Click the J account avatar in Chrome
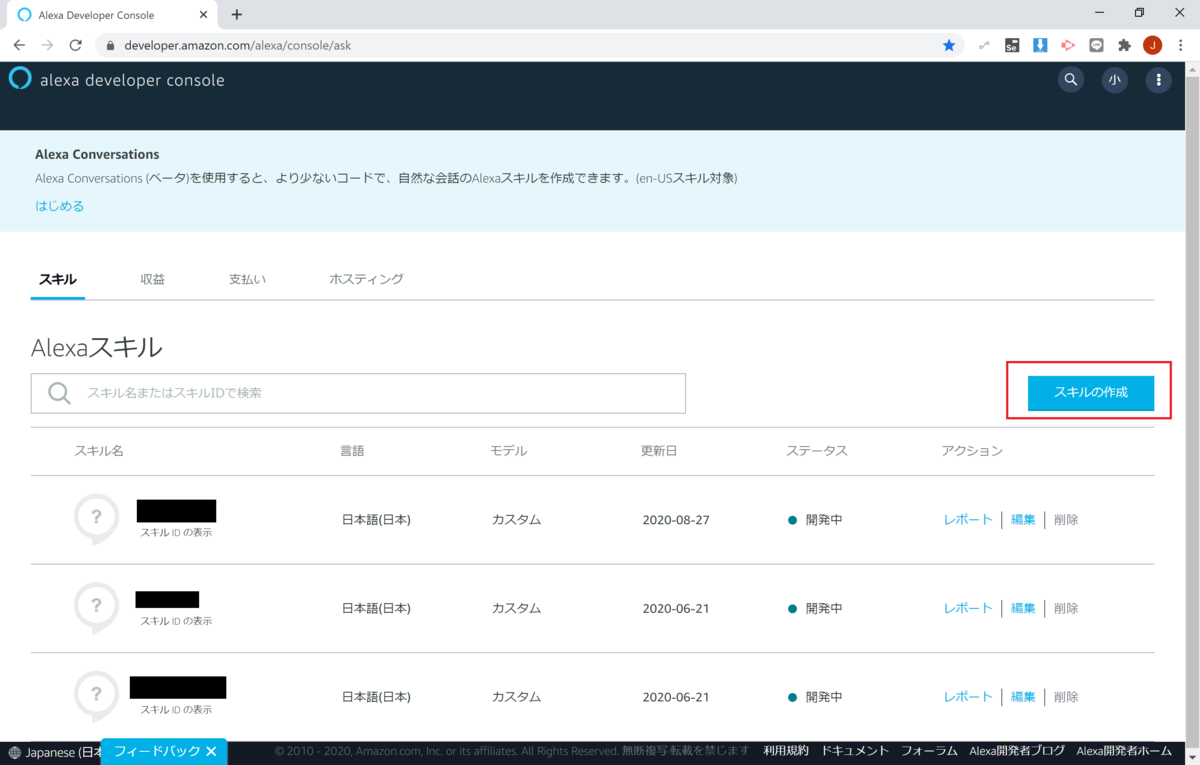 pyautogui.click(x=1152, y=45)
